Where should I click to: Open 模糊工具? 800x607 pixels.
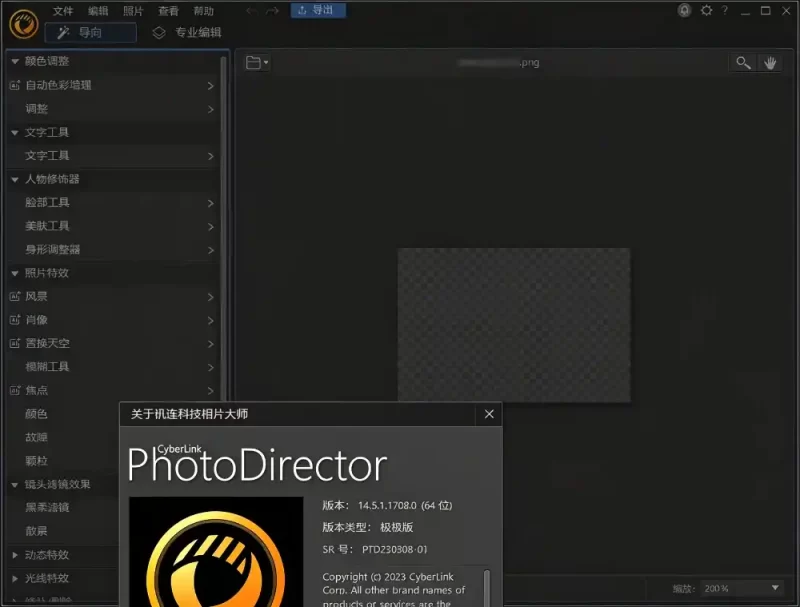tap(112, 367)
